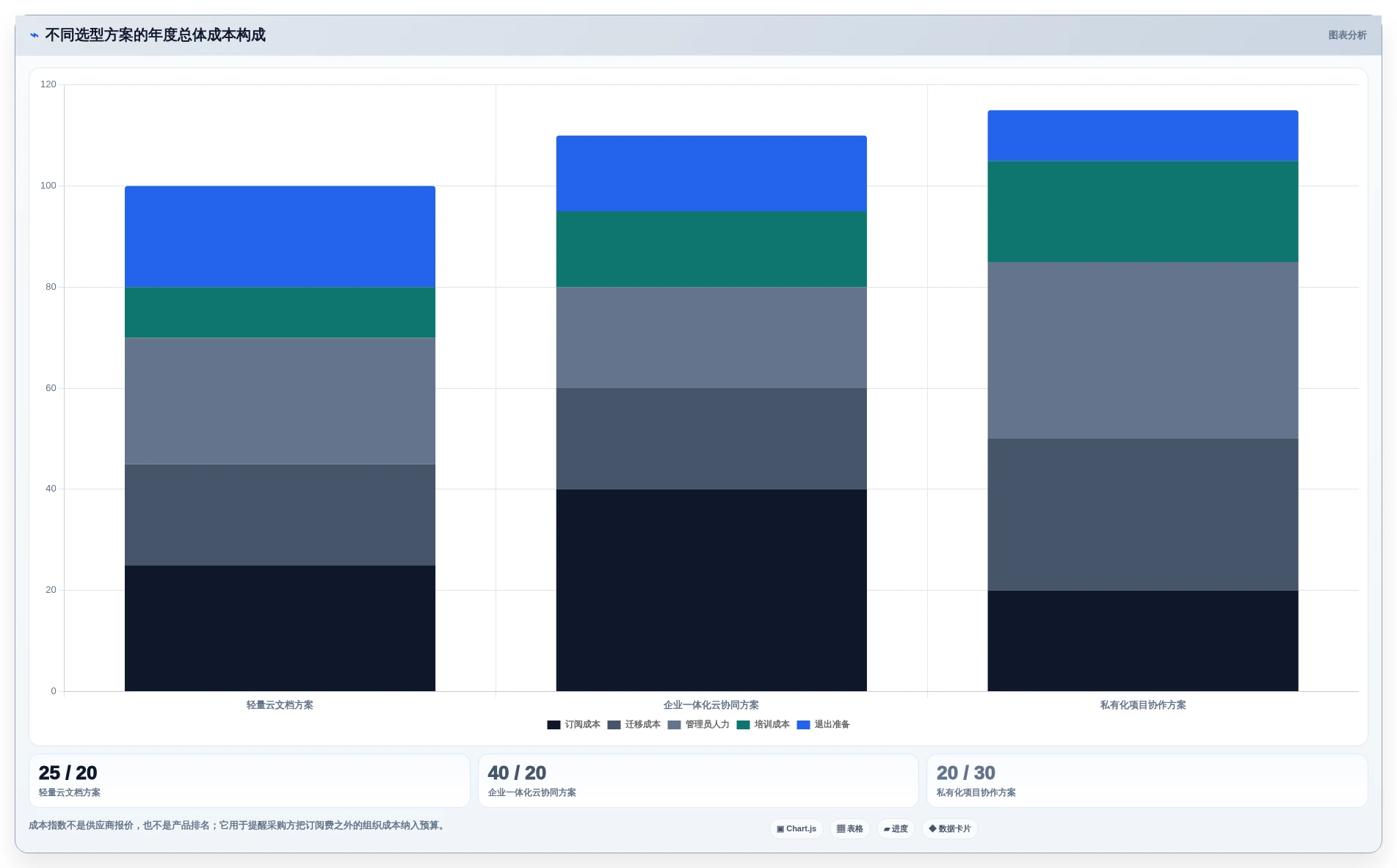Click the 退出准备 segment of 轻量云文档方案 bar
Image resolution: width=1397 pixels, height=868 pixels.
280,236
